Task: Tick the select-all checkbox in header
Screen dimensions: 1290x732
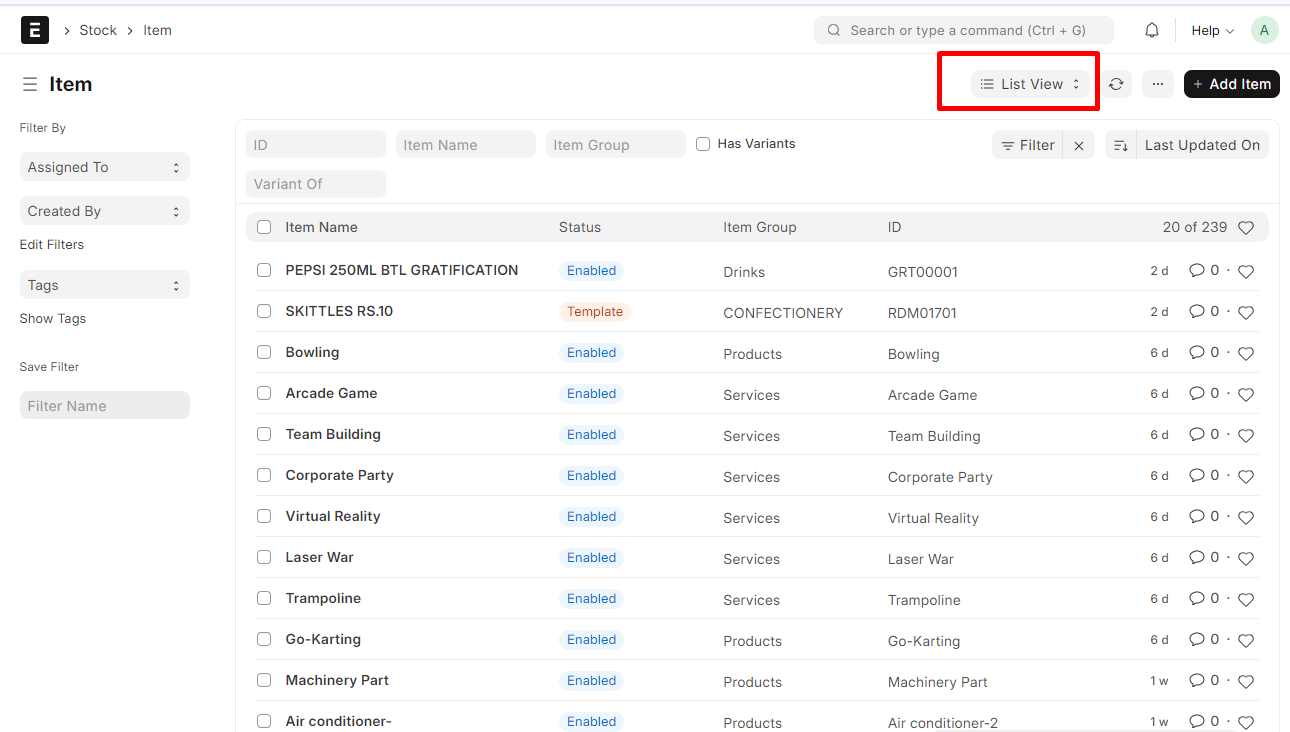Action: [x=264, y=227]
